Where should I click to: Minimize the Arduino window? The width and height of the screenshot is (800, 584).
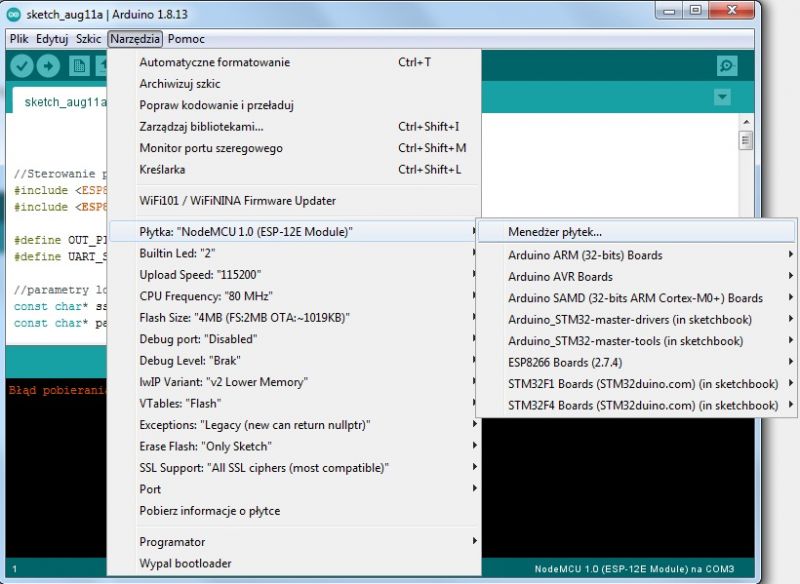coord(669,10)
